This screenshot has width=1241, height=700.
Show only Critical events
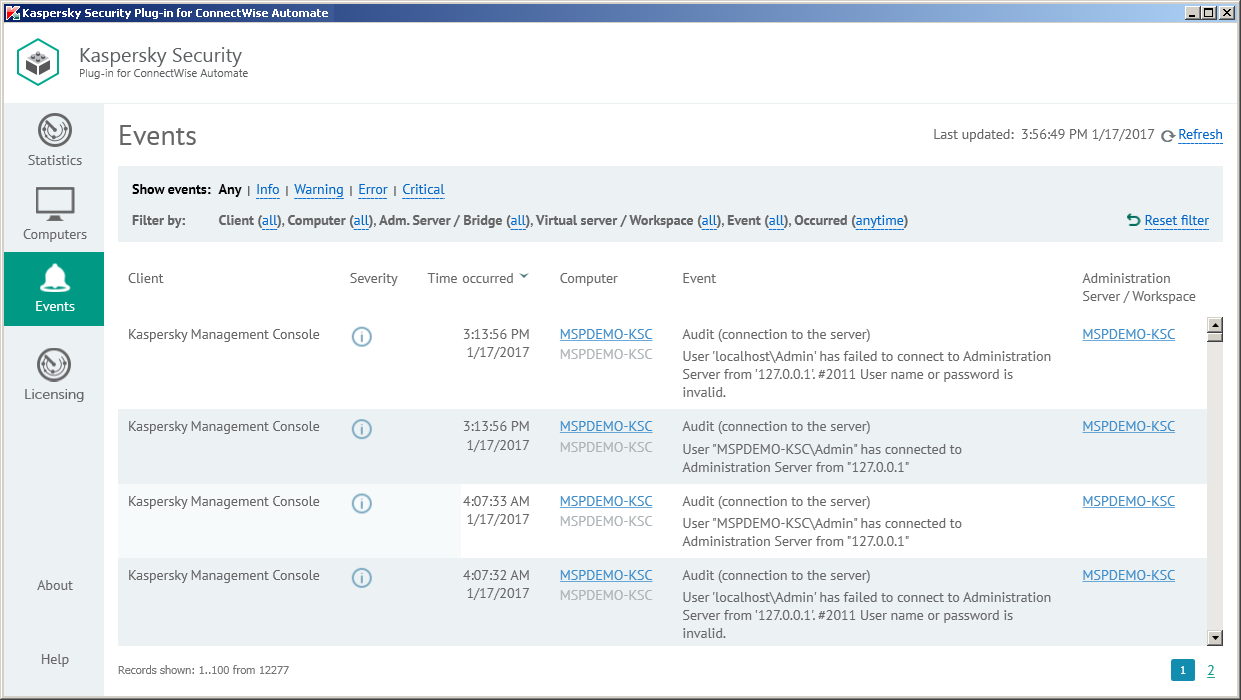click(423, 189)
